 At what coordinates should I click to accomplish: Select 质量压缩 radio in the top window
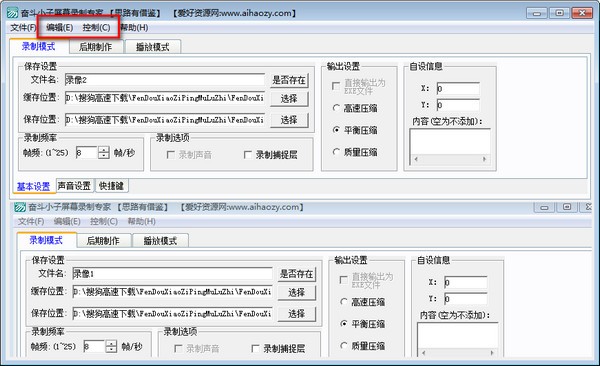pos(336,152)
